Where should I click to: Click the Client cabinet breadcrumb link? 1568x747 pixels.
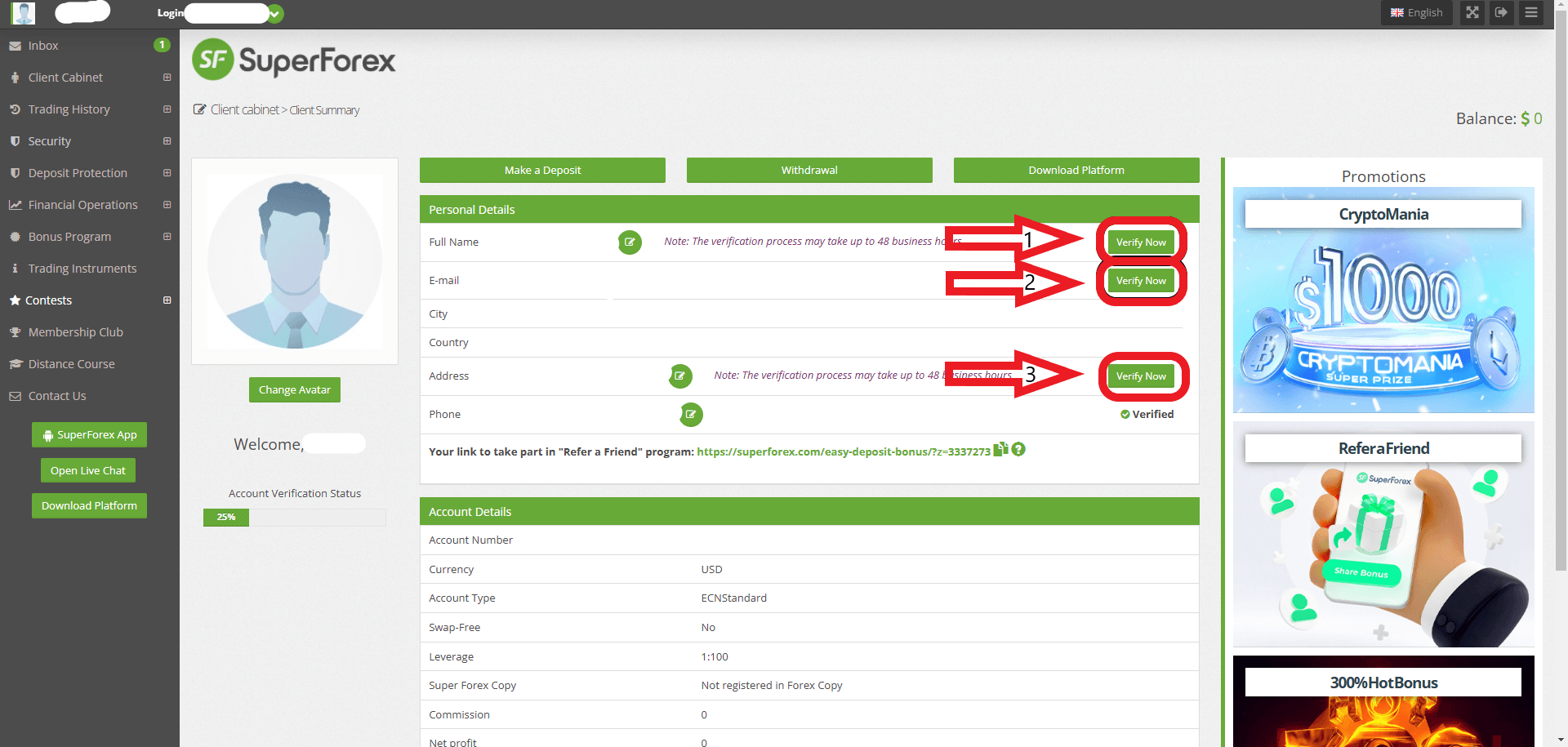[245, 109]
